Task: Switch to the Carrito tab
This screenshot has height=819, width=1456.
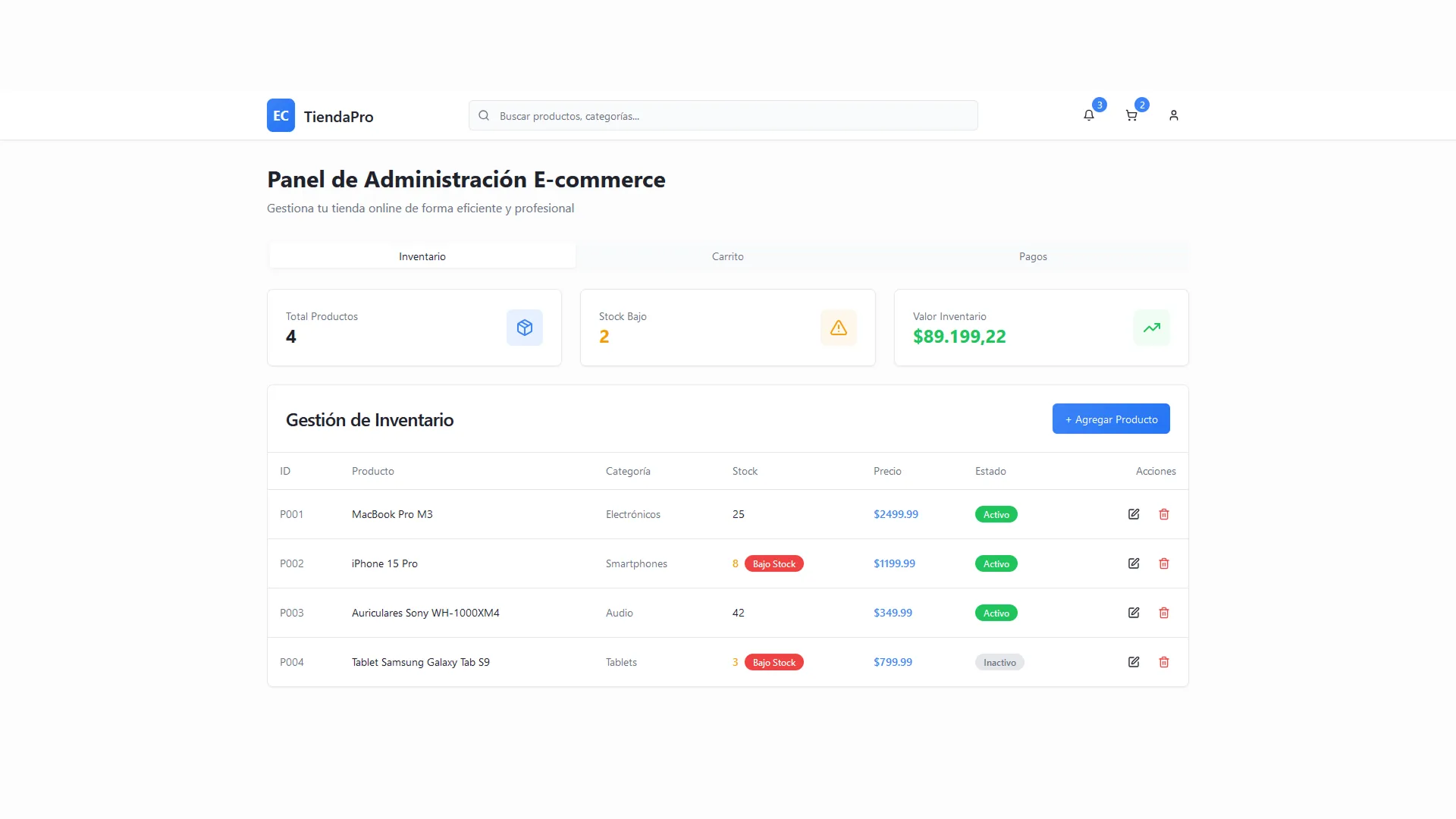Action: point(727,256)
